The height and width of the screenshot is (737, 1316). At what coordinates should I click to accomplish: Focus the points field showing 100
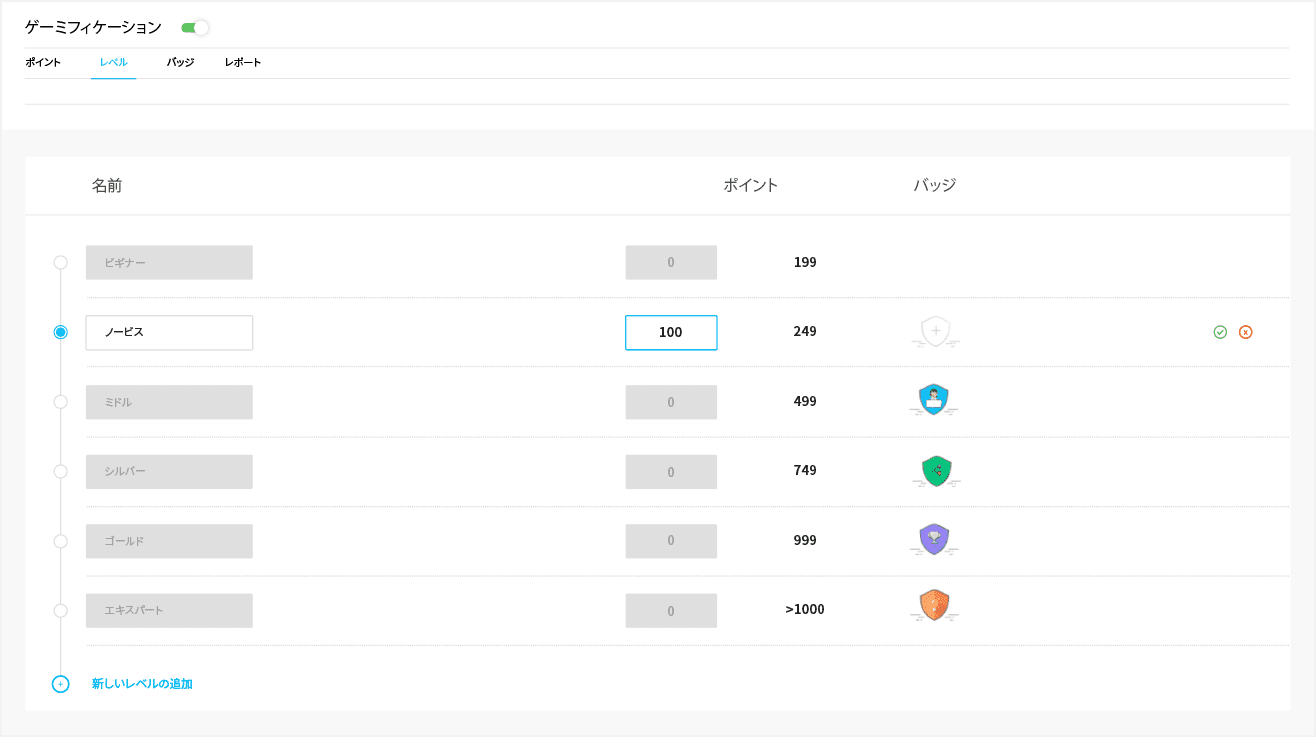point(671,332)
